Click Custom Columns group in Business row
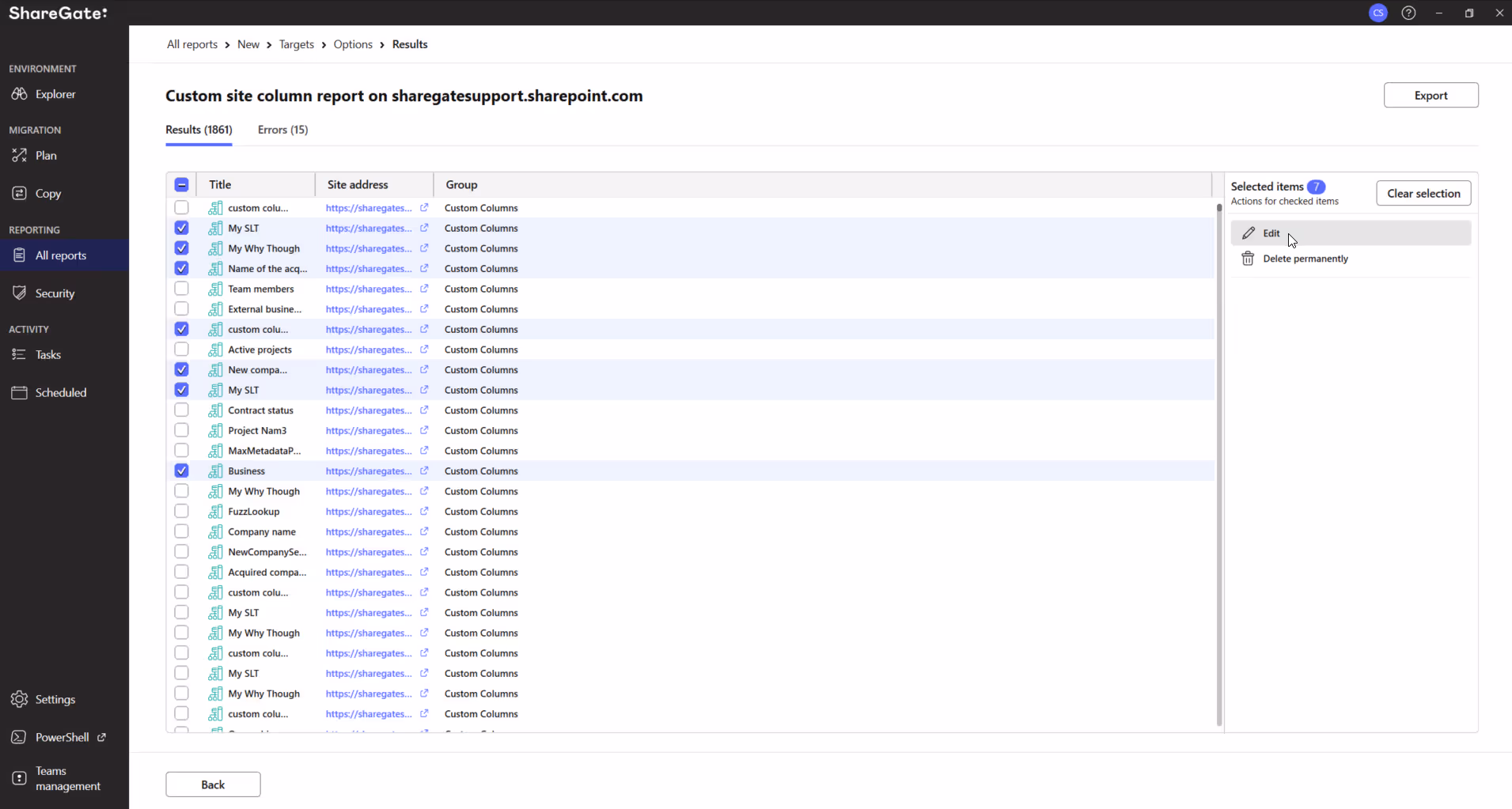Screen dimensions: 1512x809 click(481, 471)
